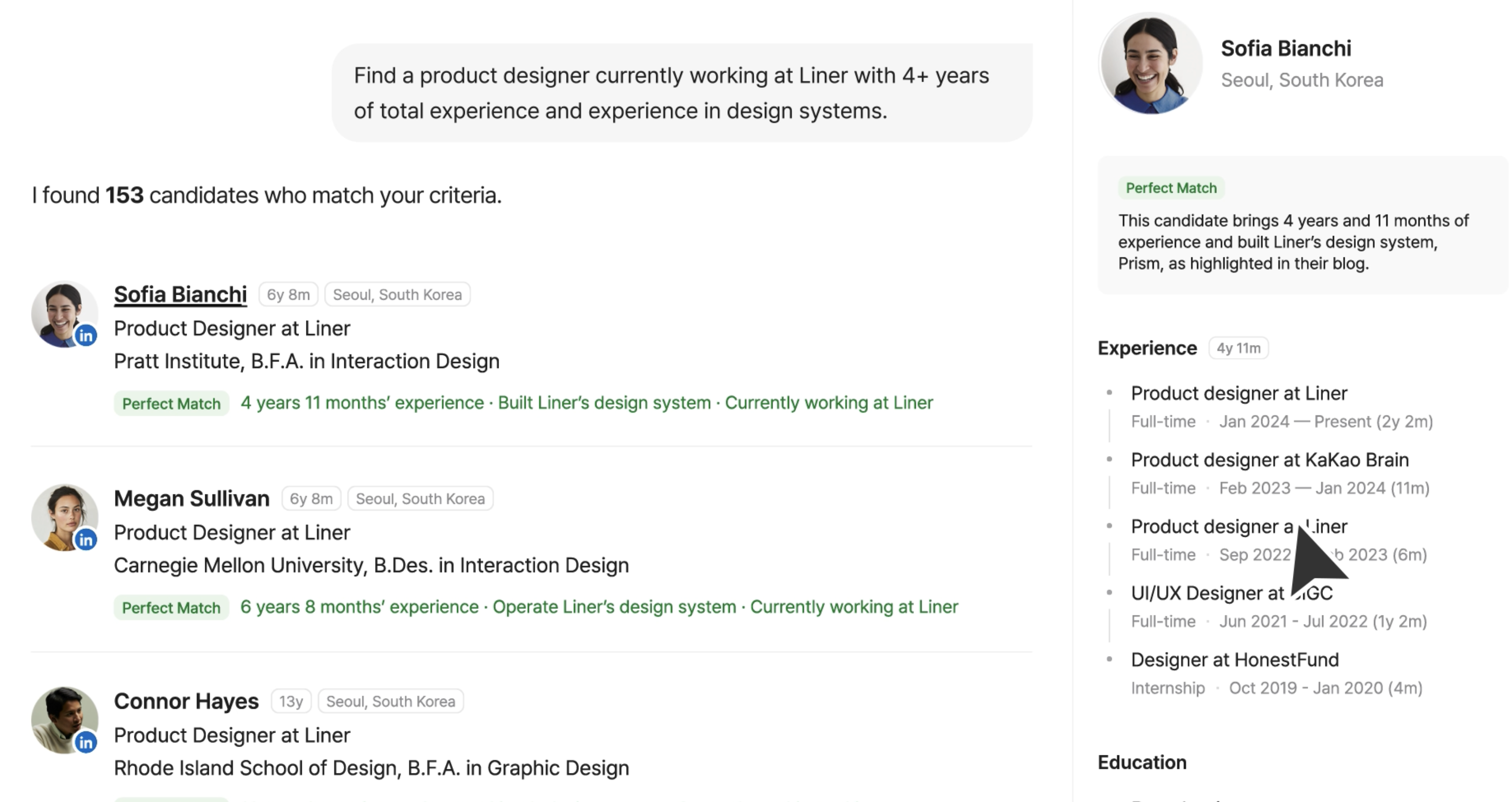Screen dimensions: 1512x802
Task: Open Sofia Bianchi's LinkedIn badge icon
Action: tap(86, 335)
